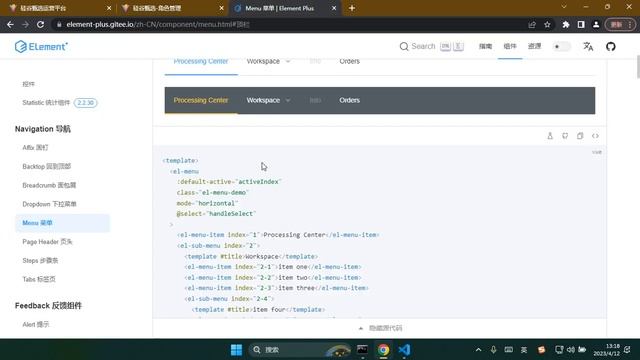The image size is (640, 360).
Task: Click the 隐藏源代码 collapse bar
Action: [x=380, y=328]
